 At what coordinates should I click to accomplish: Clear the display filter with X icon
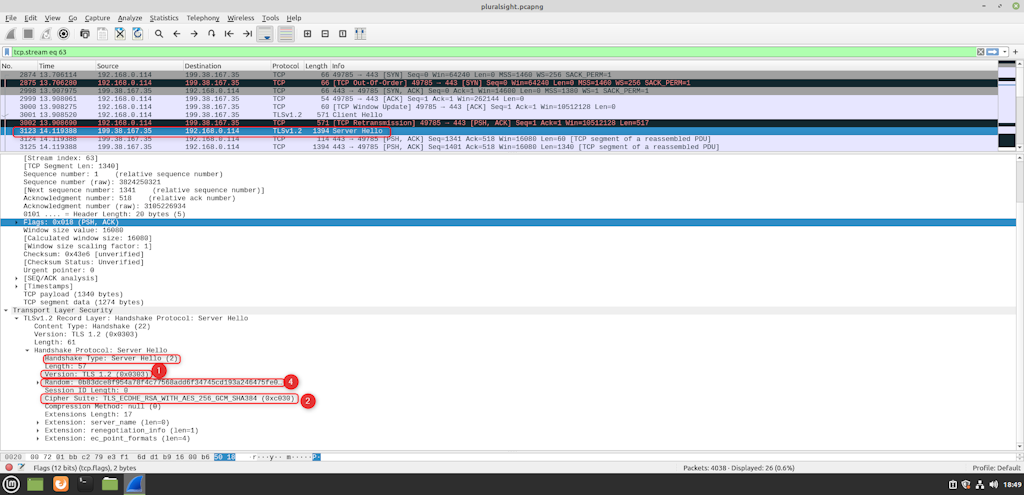pos(981,52)
